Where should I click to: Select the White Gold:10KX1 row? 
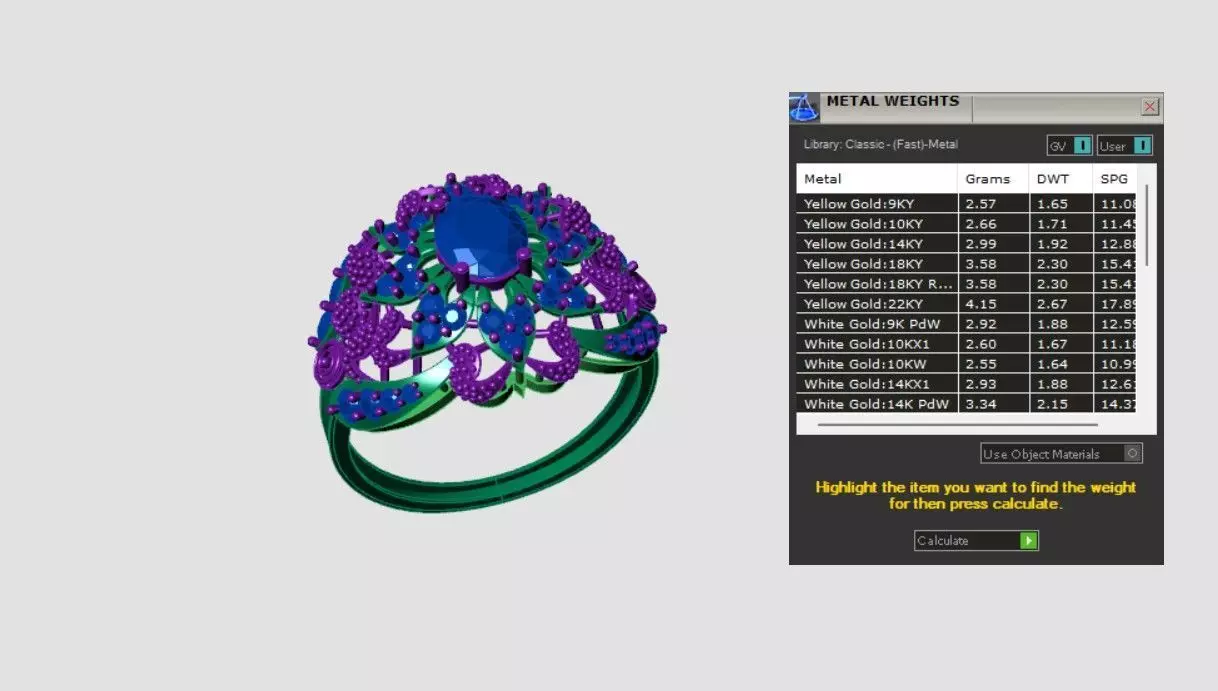(967, 344)
